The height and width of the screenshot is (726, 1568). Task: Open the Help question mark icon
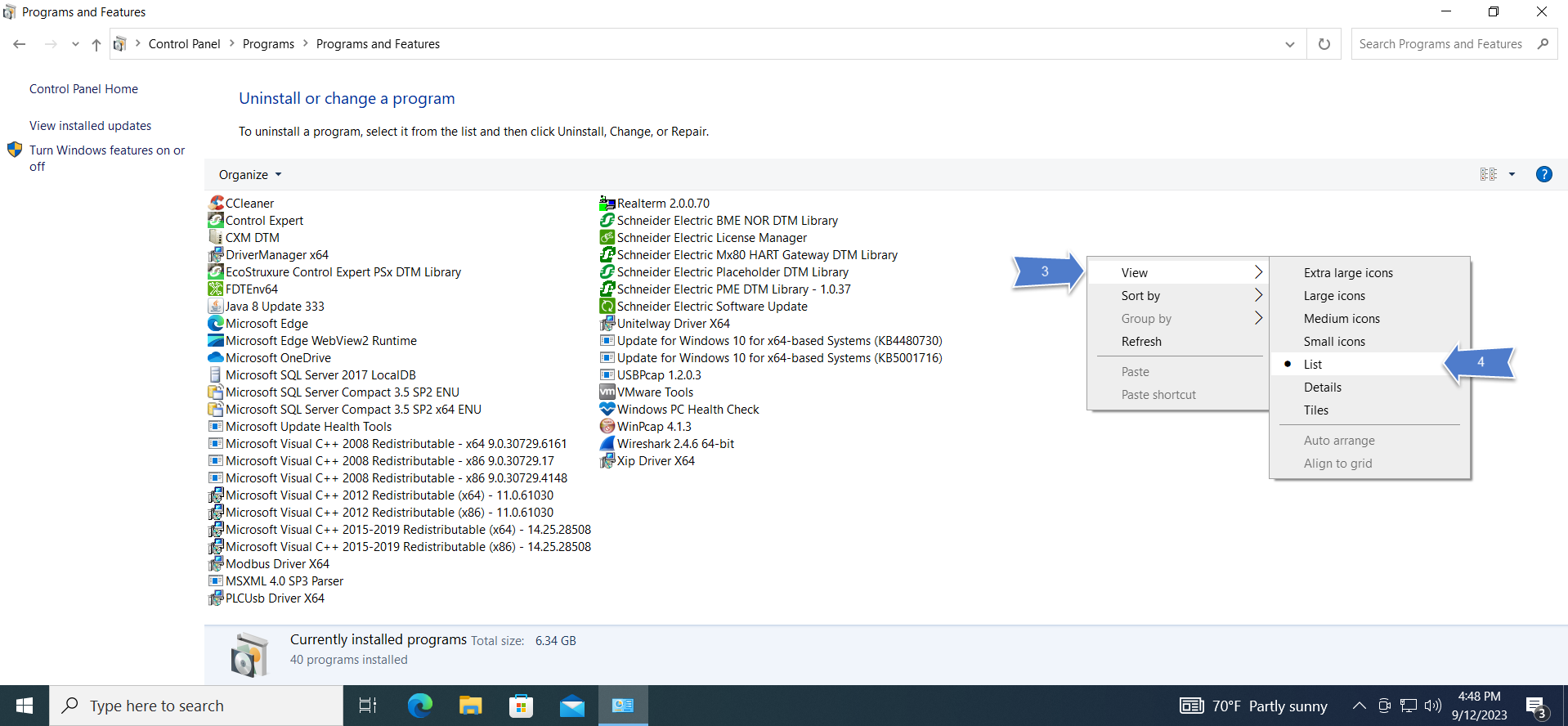tap(1544, 174)
